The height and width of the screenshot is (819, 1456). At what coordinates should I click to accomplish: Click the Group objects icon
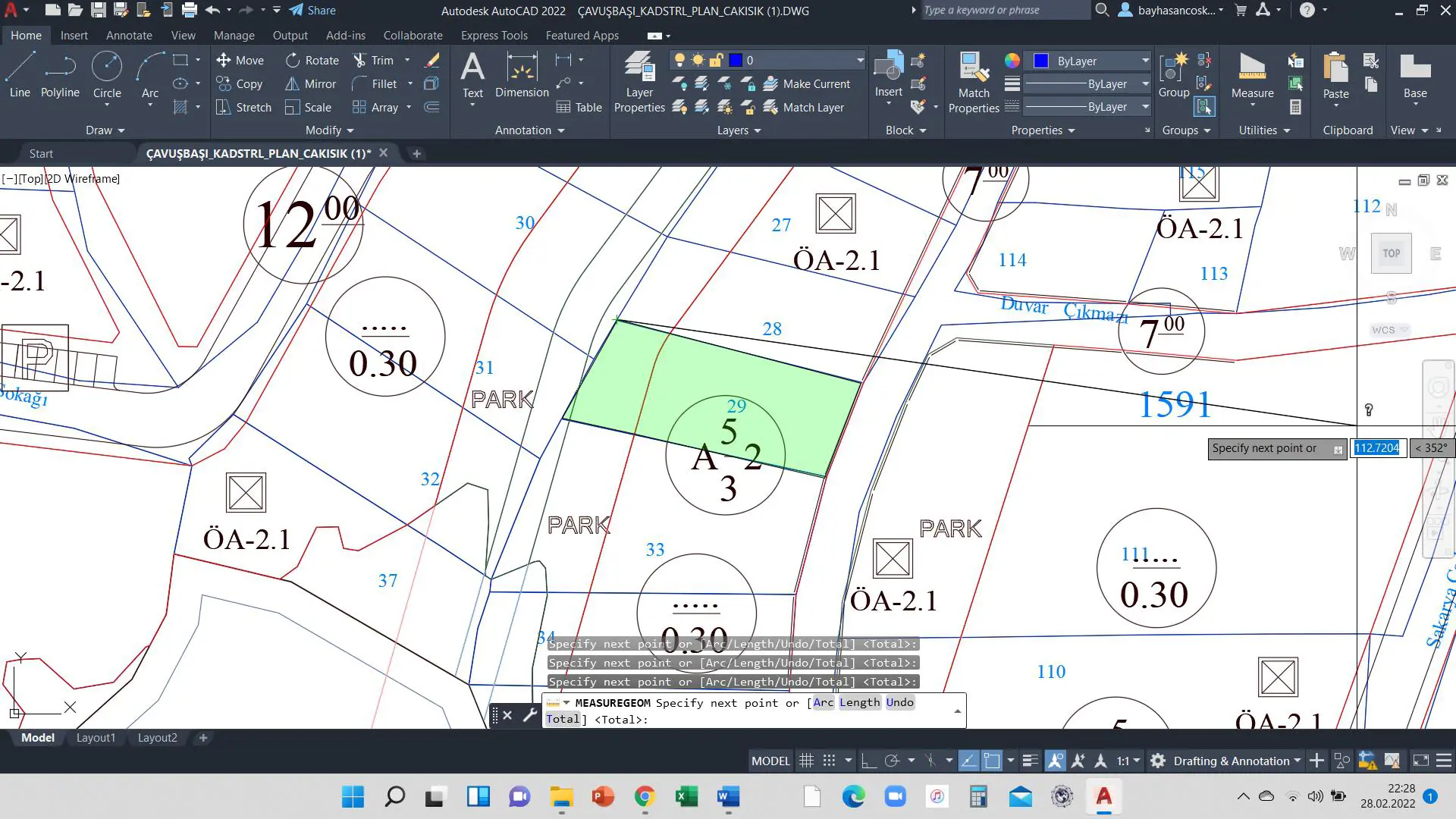1173,74
